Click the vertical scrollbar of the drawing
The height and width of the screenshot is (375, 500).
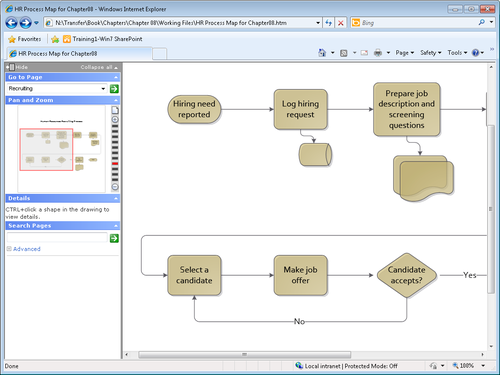tap(491, 209)
